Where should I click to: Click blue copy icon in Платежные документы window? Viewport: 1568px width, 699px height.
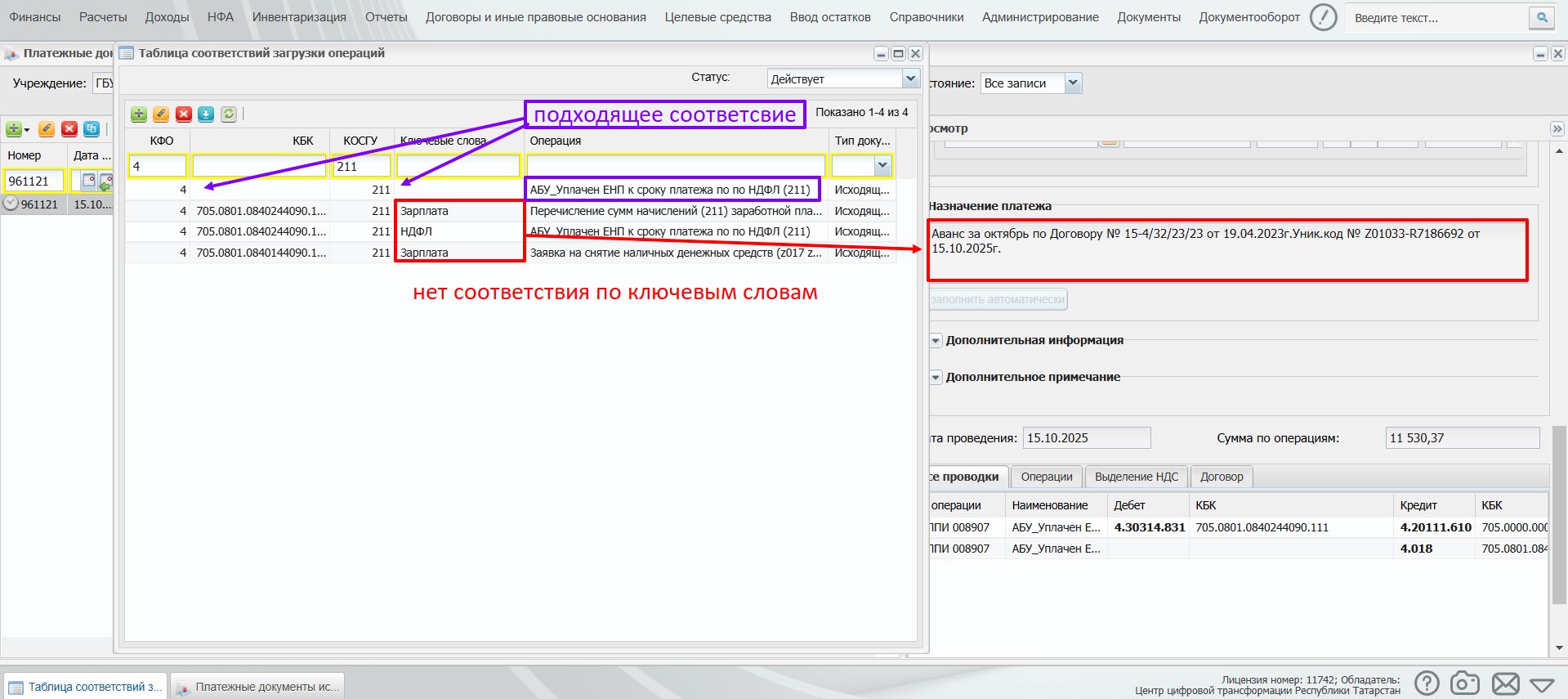[x=92, y=129]
